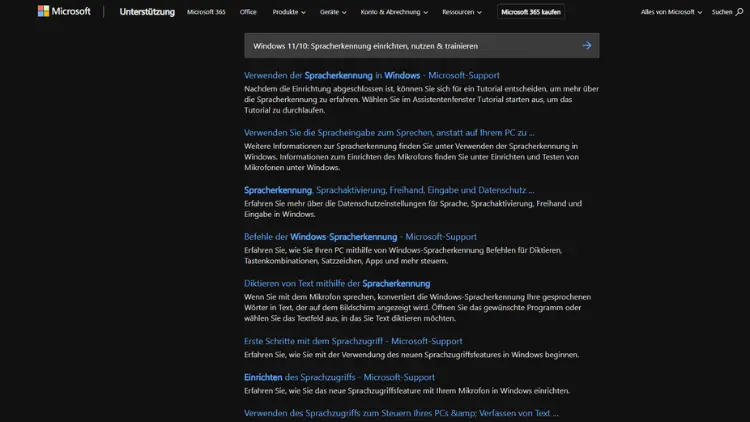Viewport: 750px width, 422px height.
Task: Open the Suchen magnifier icon
Action: tap(739, 11)
